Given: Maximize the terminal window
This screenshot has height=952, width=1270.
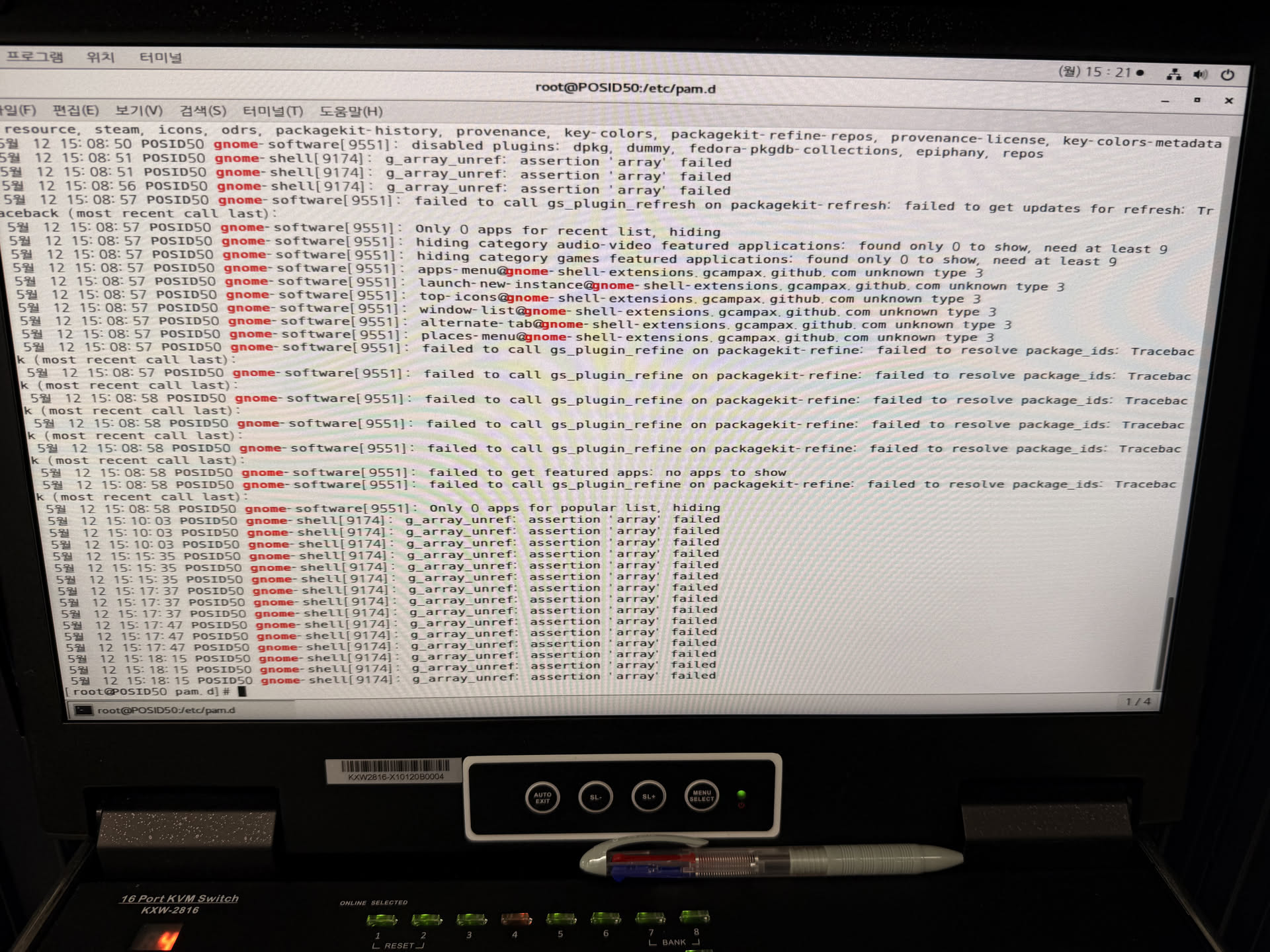Looking at the screenshot, I should click(1197, 100).
